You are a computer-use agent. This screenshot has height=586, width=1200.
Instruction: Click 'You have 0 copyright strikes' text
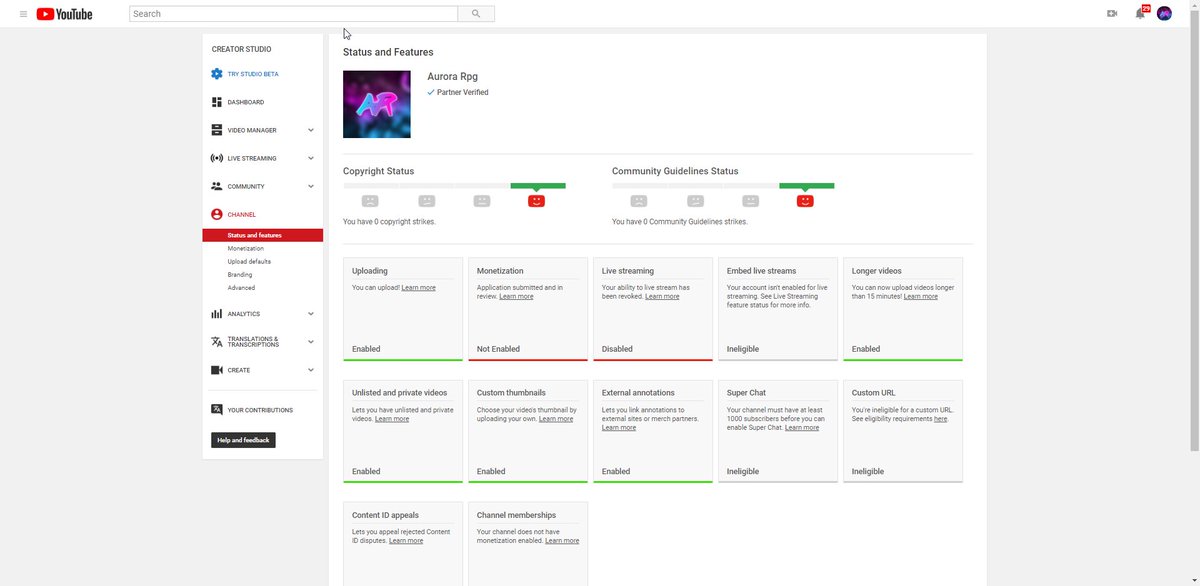click(389, 222)
